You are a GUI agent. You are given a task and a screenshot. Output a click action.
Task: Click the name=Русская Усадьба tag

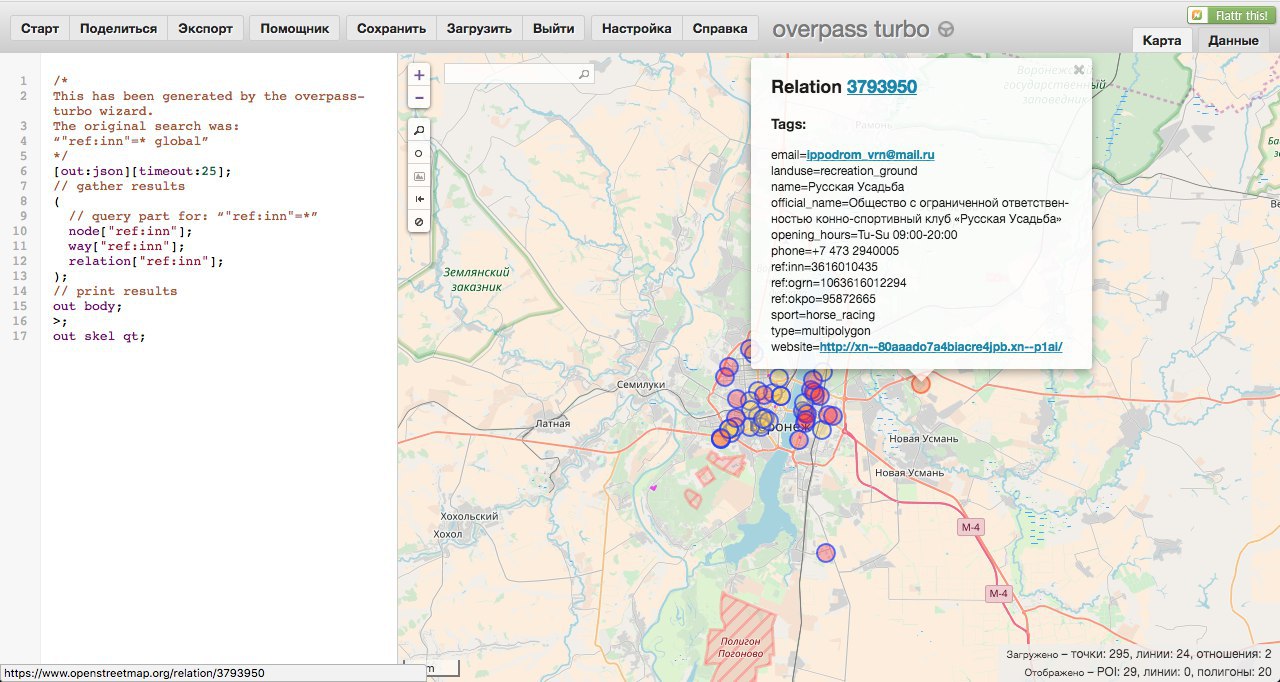point(838,187)
